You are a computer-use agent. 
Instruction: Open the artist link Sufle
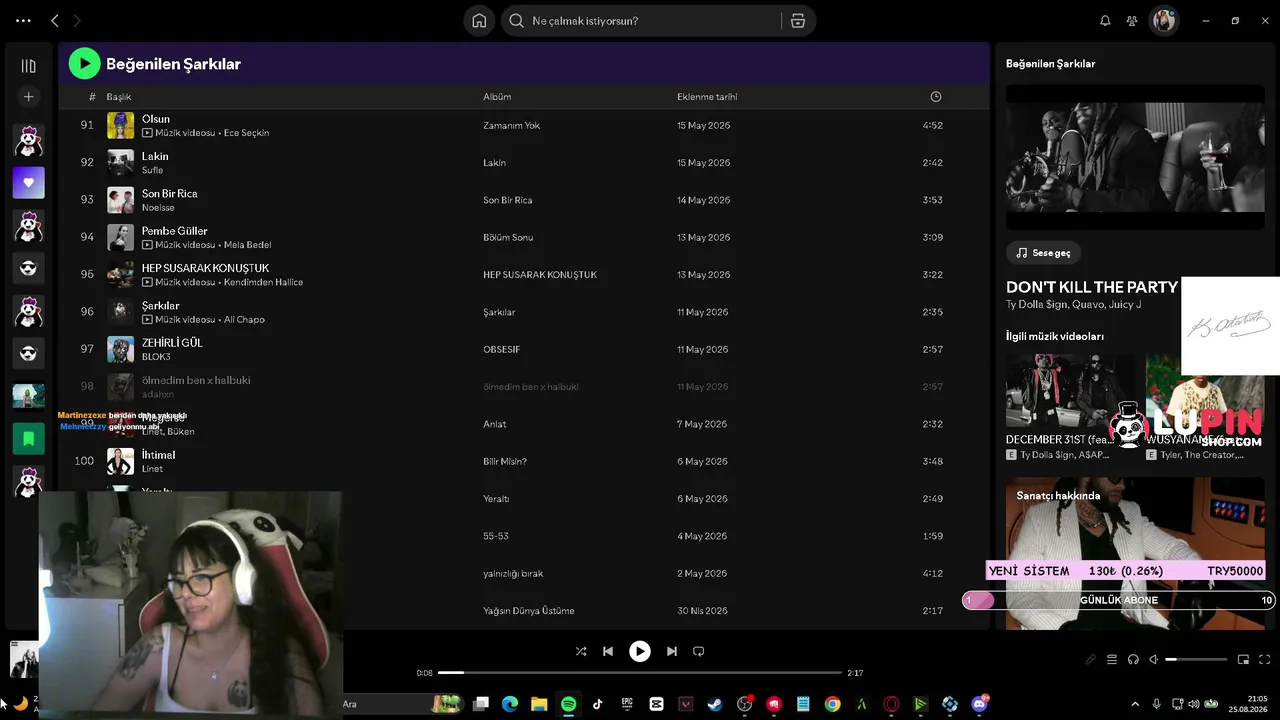(152, 170)
